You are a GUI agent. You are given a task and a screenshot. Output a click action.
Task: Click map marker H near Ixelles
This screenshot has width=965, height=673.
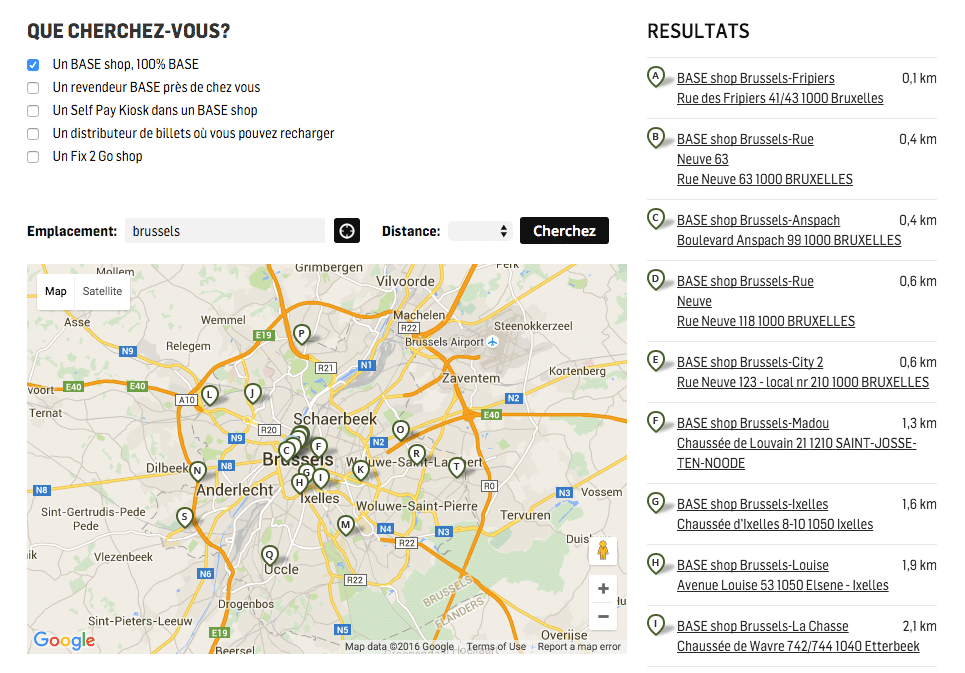click(299, 483)
